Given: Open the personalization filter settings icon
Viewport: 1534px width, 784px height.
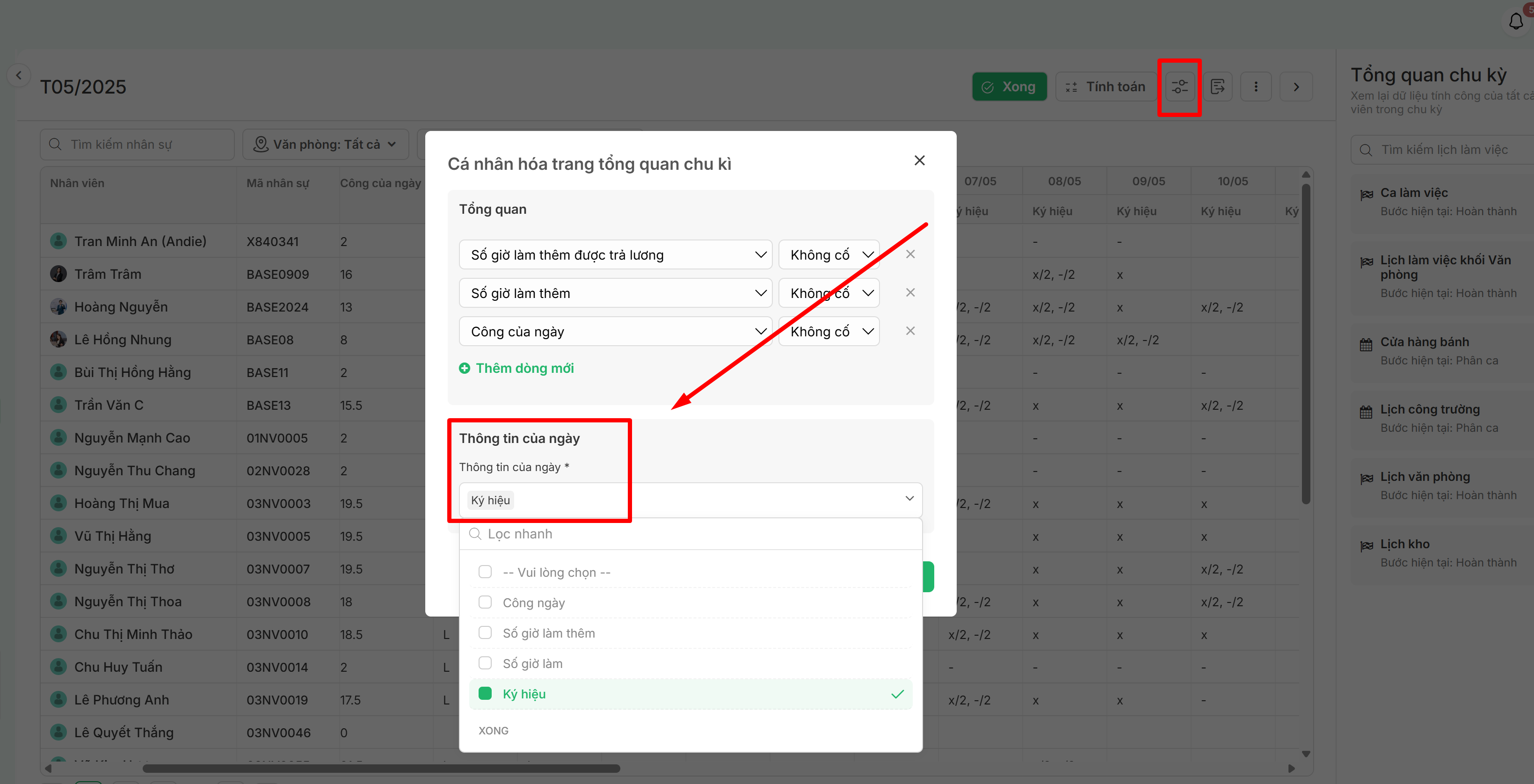Looking at the screenshot, I should (1179, 87).
